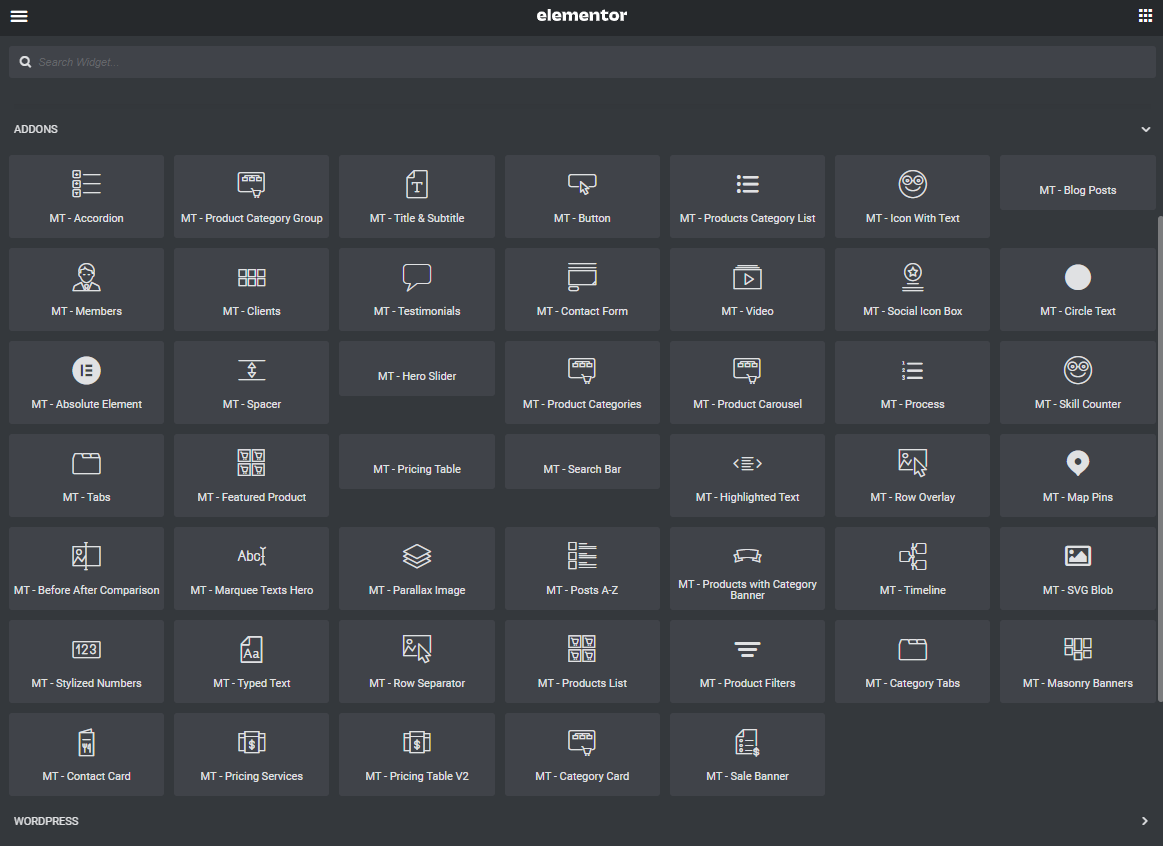Click the MT - Products with Category Banner icon
Image resolution: width=1163 pixels, height=846 pixels.
click(x=748, y=555)
